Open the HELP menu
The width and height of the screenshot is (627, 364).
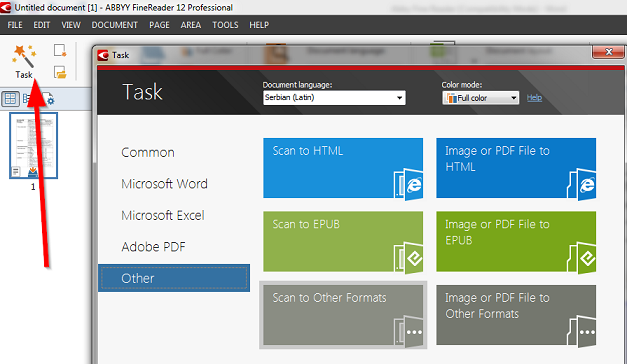tap(259, 25)
